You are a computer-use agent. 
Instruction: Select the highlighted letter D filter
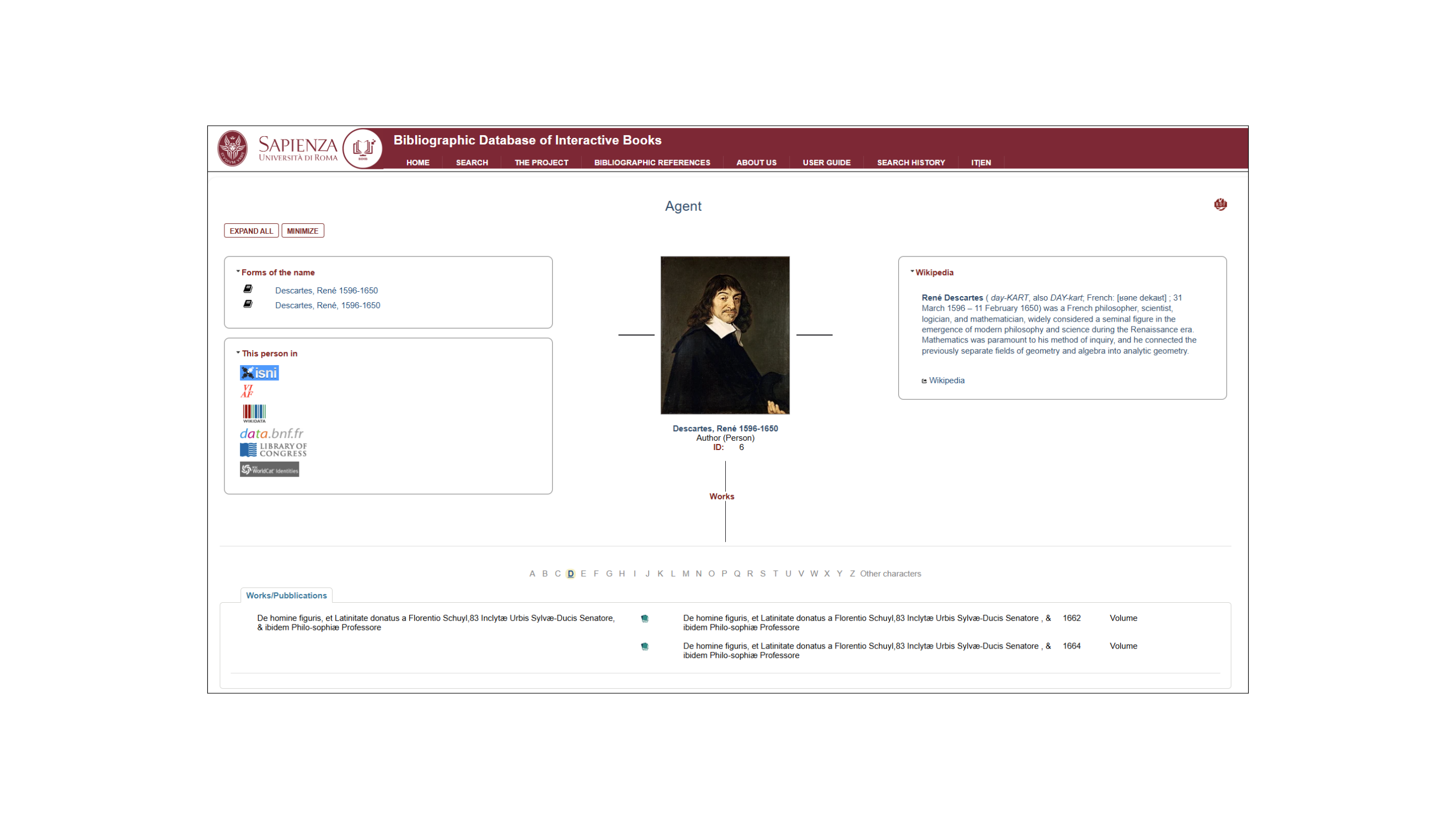[570, 574]
